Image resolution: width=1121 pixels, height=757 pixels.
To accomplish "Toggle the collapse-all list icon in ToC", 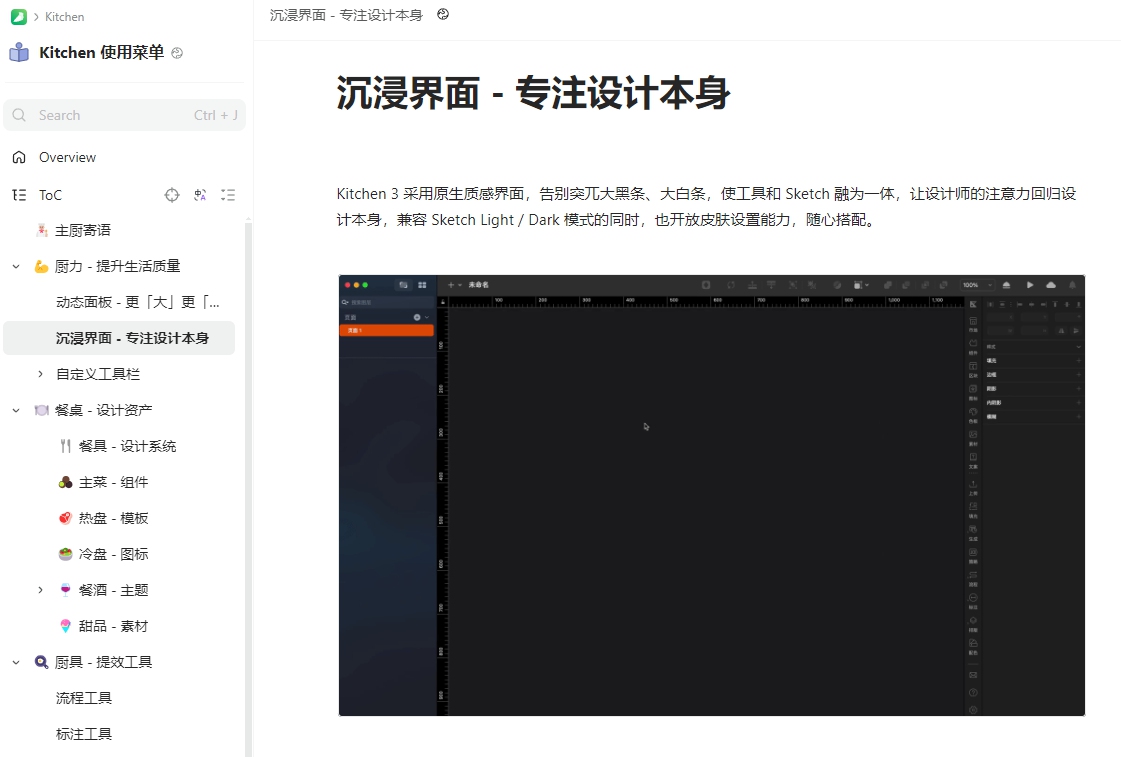I will click(x=228, y=195).
